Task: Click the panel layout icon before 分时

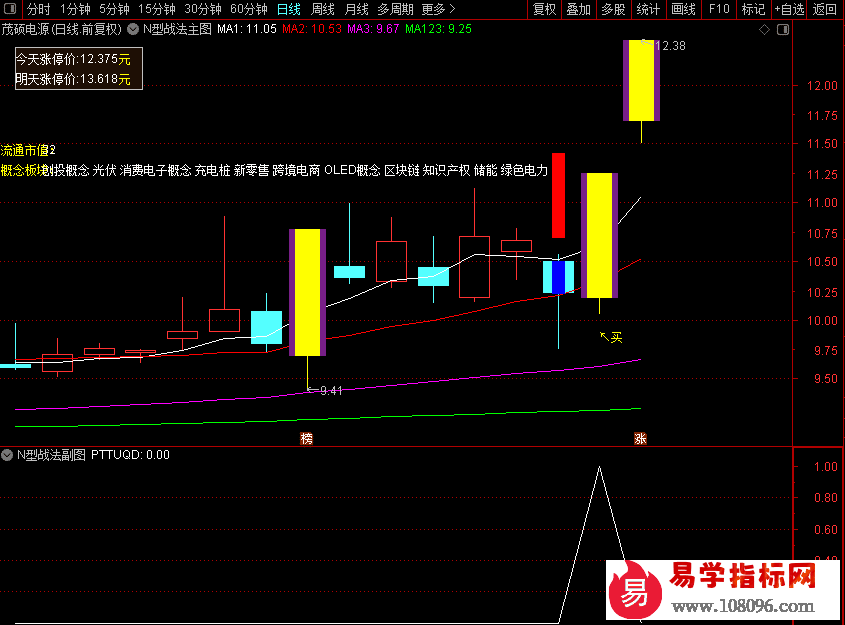Action: pos(10,9)
